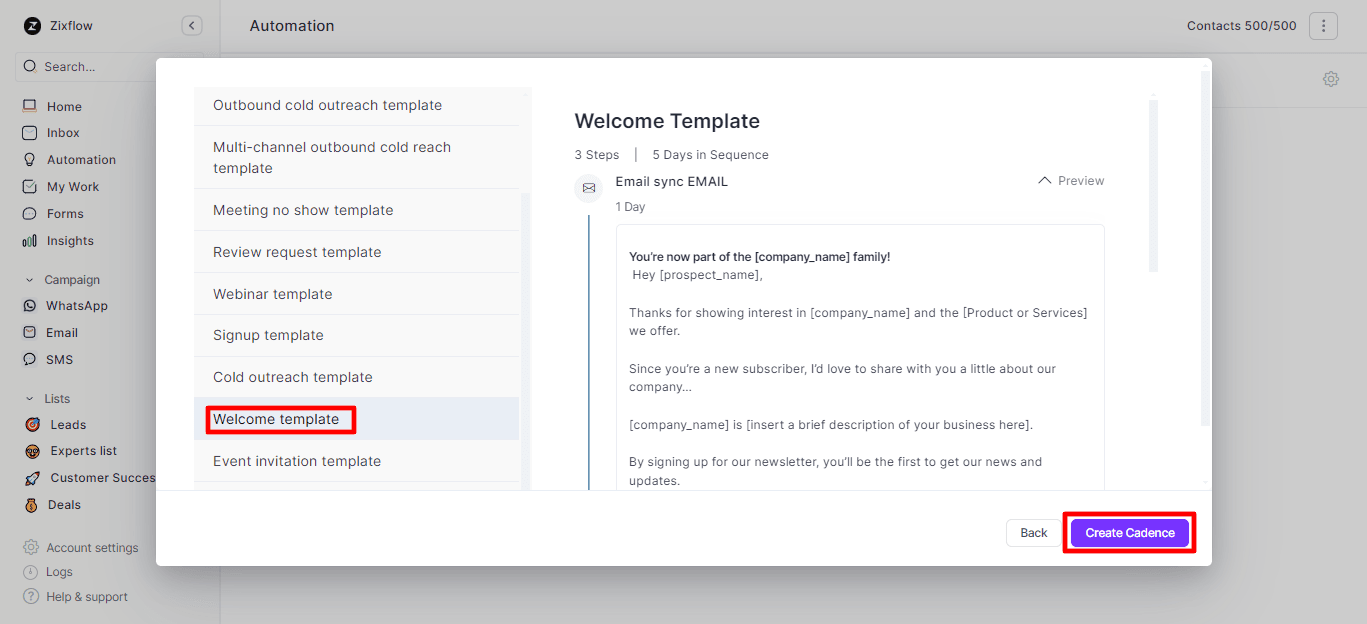Focus the Search input field
The image size is (1367, 624).
[x=108, y=67]
